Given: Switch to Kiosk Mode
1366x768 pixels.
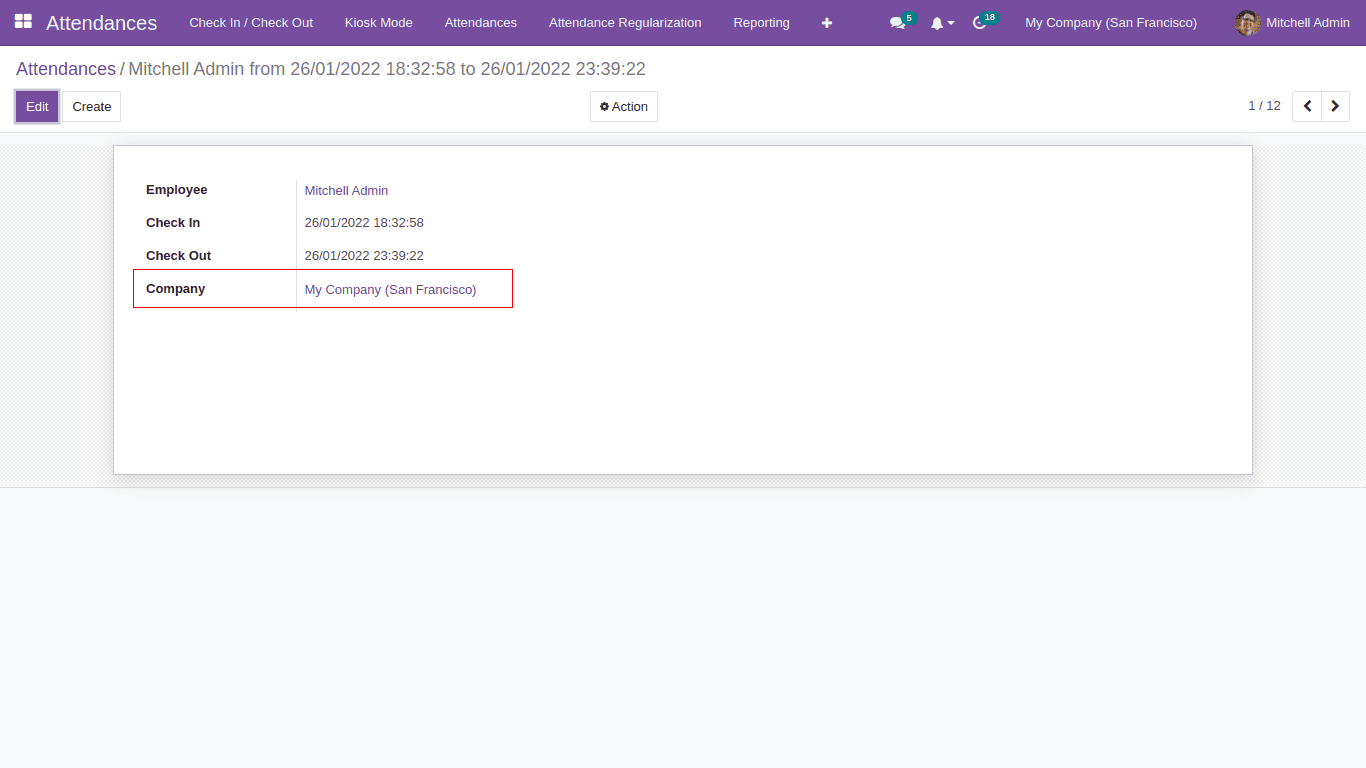Looking at the screenshot, I should [378, 22].
